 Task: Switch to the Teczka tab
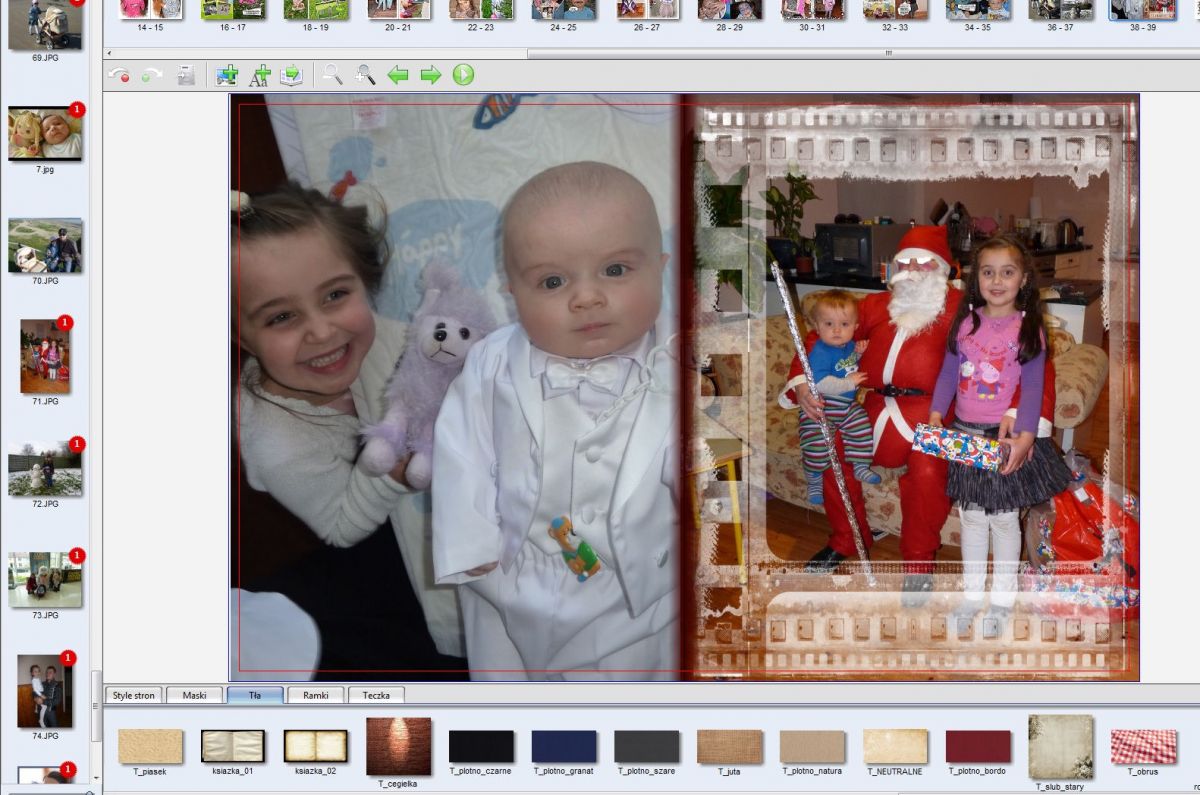(x=376, y=695)
